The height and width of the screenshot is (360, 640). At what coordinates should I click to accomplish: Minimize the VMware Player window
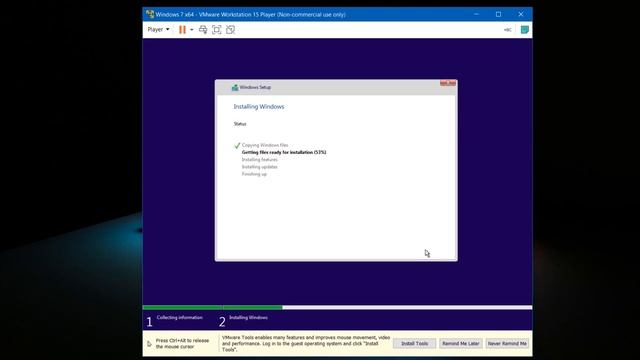476,14
